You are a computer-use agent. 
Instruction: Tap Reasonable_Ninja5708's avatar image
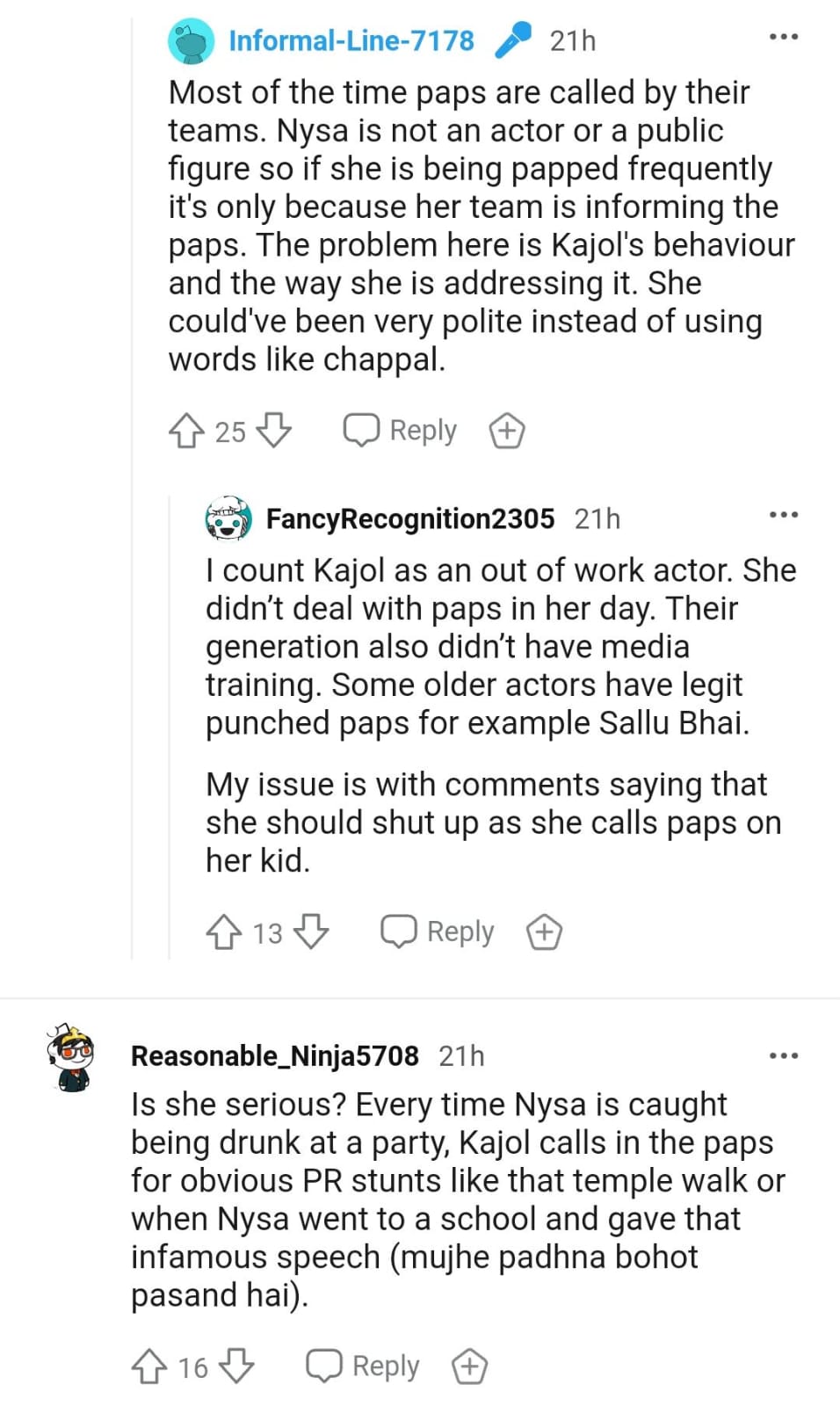pos(70,1057)
